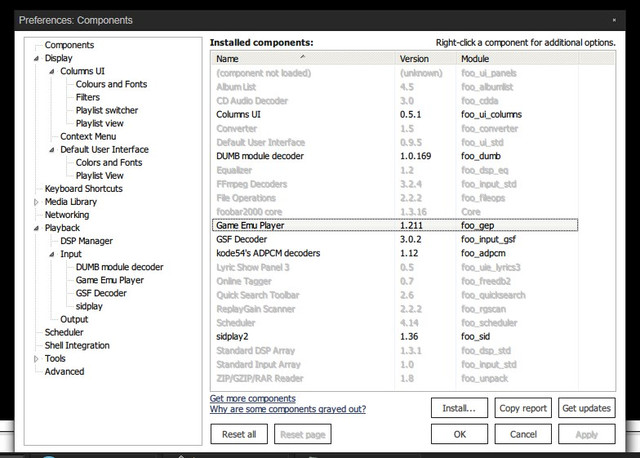Screen dimensions: 640x458
Task: Expand the Media Library node
Action: (x=36, y=202)
